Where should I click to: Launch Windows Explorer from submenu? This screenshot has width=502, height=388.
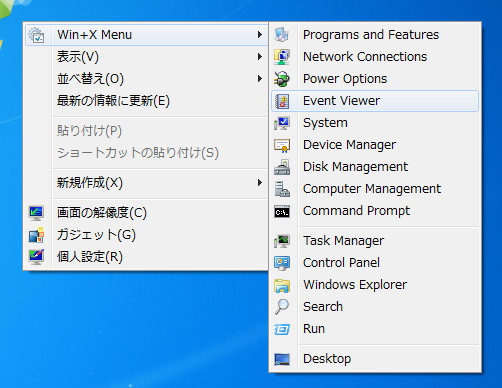tap(375, 285)
